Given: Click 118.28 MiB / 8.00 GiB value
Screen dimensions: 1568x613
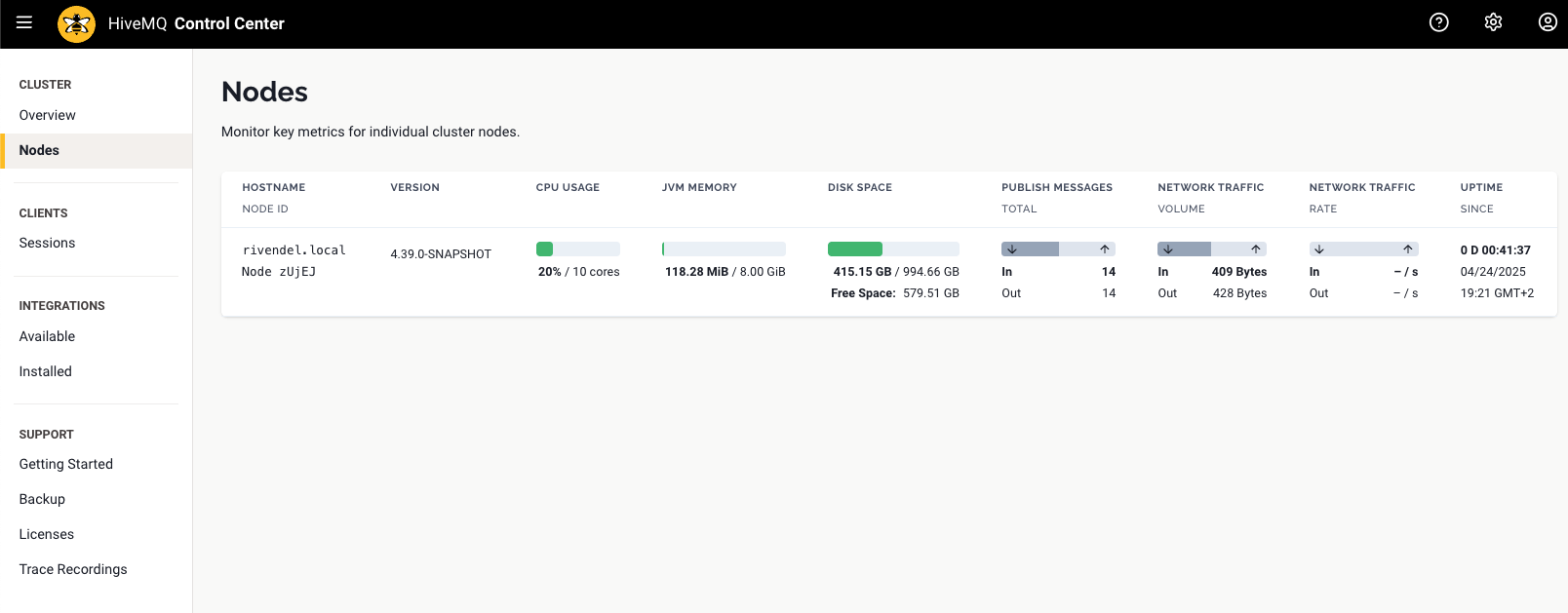Looking at the screenshot, I should pyautogui.click(x=725, y=272).
